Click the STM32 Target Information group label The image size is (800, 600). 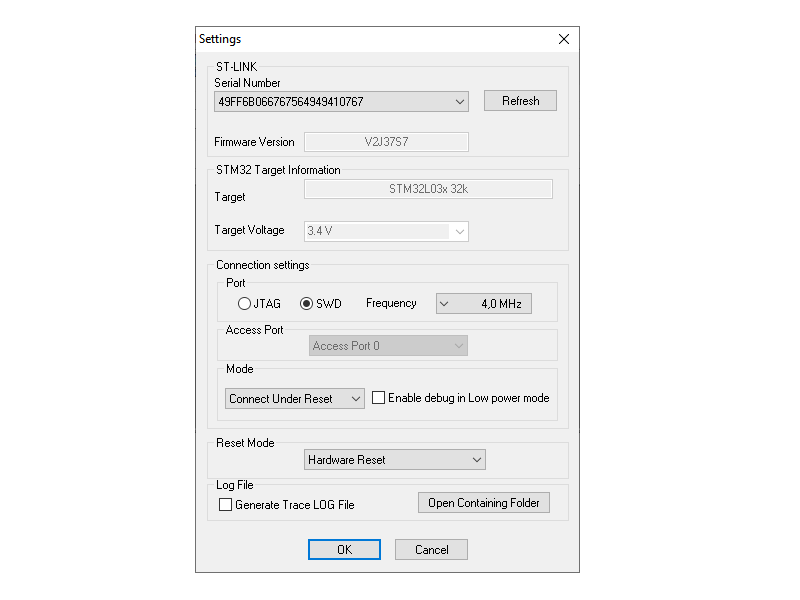(x=278, y=170)
